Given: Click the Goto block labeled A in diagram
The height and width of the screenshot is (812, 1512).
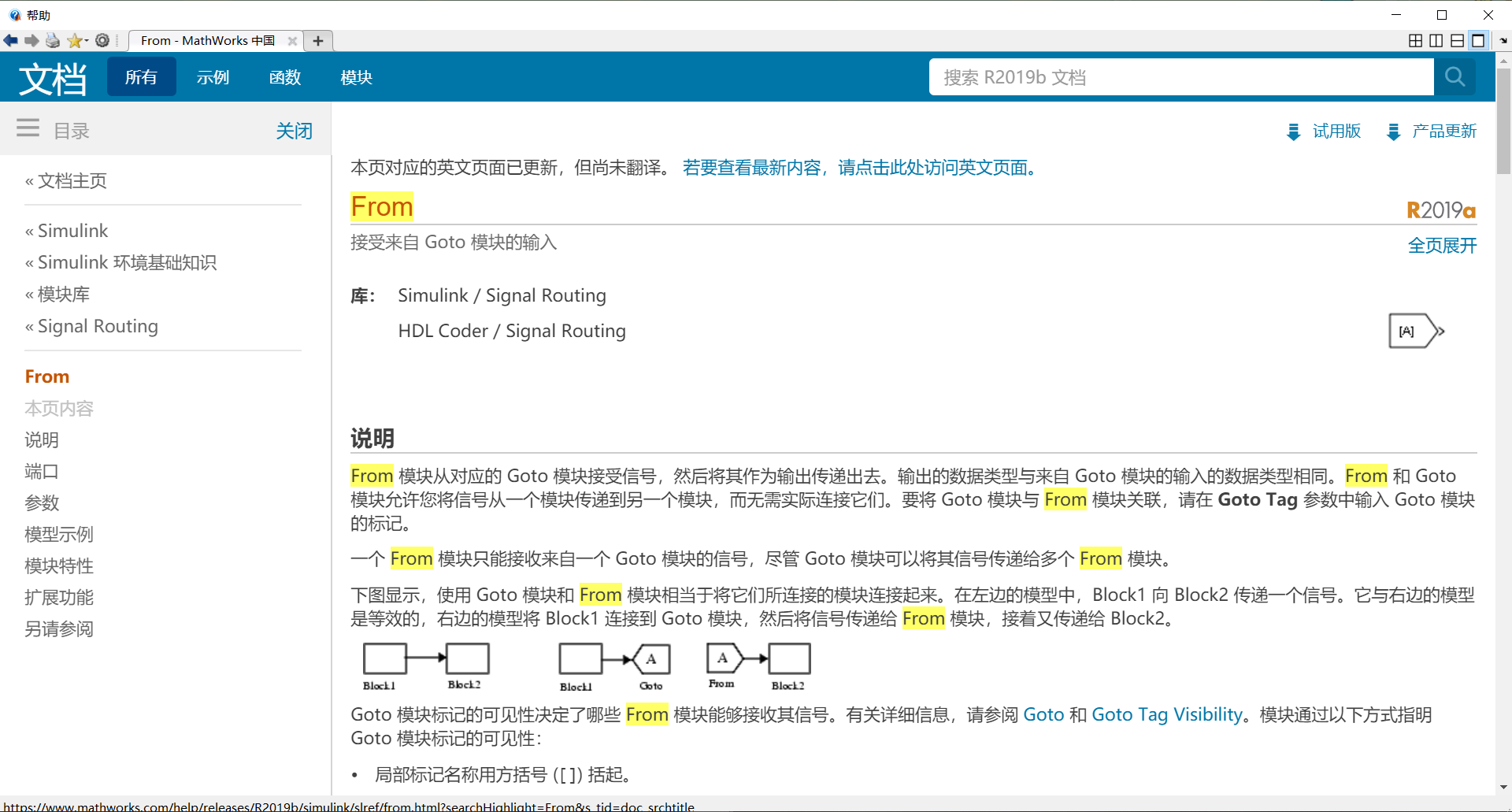Looking at the screenshot, I should tap(651, 659).
